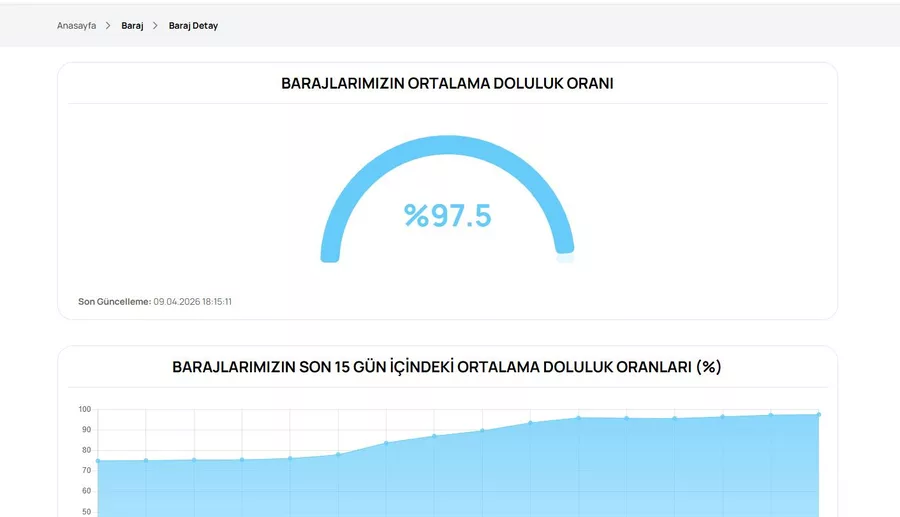This screenshot has height=517, width=900.
Task: Click the chevron before Baraj Detay
Action: [x=155, y=26]
